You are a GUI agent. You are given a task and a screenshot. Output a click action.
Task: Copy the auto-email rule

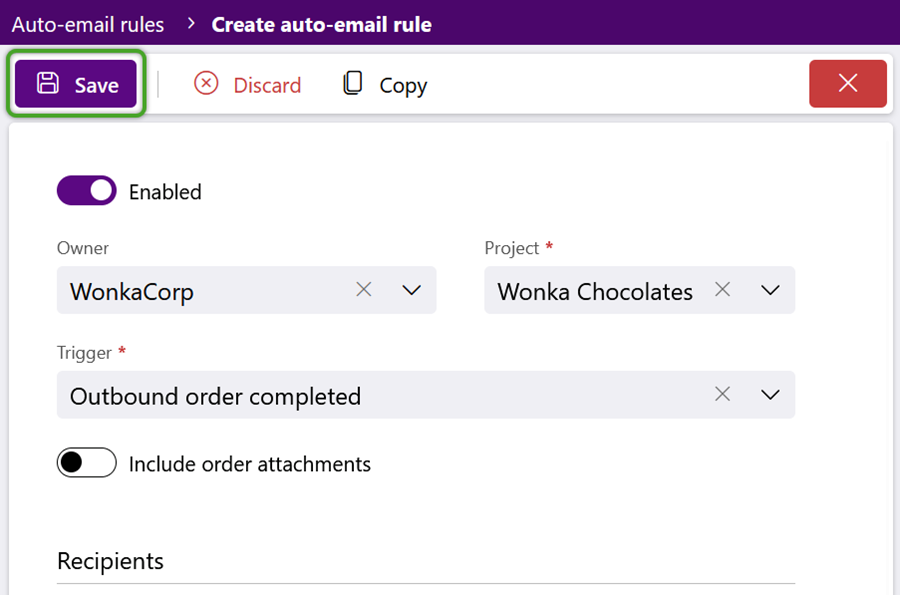385,84
